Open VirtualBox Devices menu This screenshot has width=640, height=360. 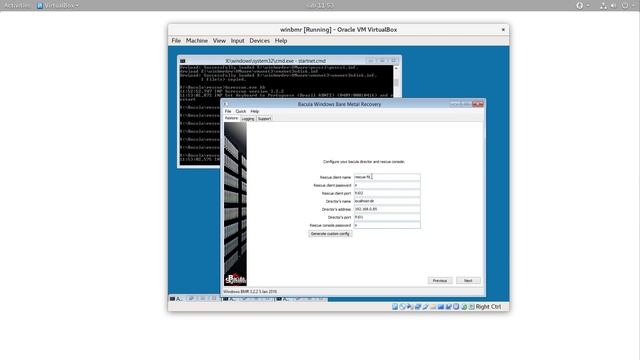[260, 41]
